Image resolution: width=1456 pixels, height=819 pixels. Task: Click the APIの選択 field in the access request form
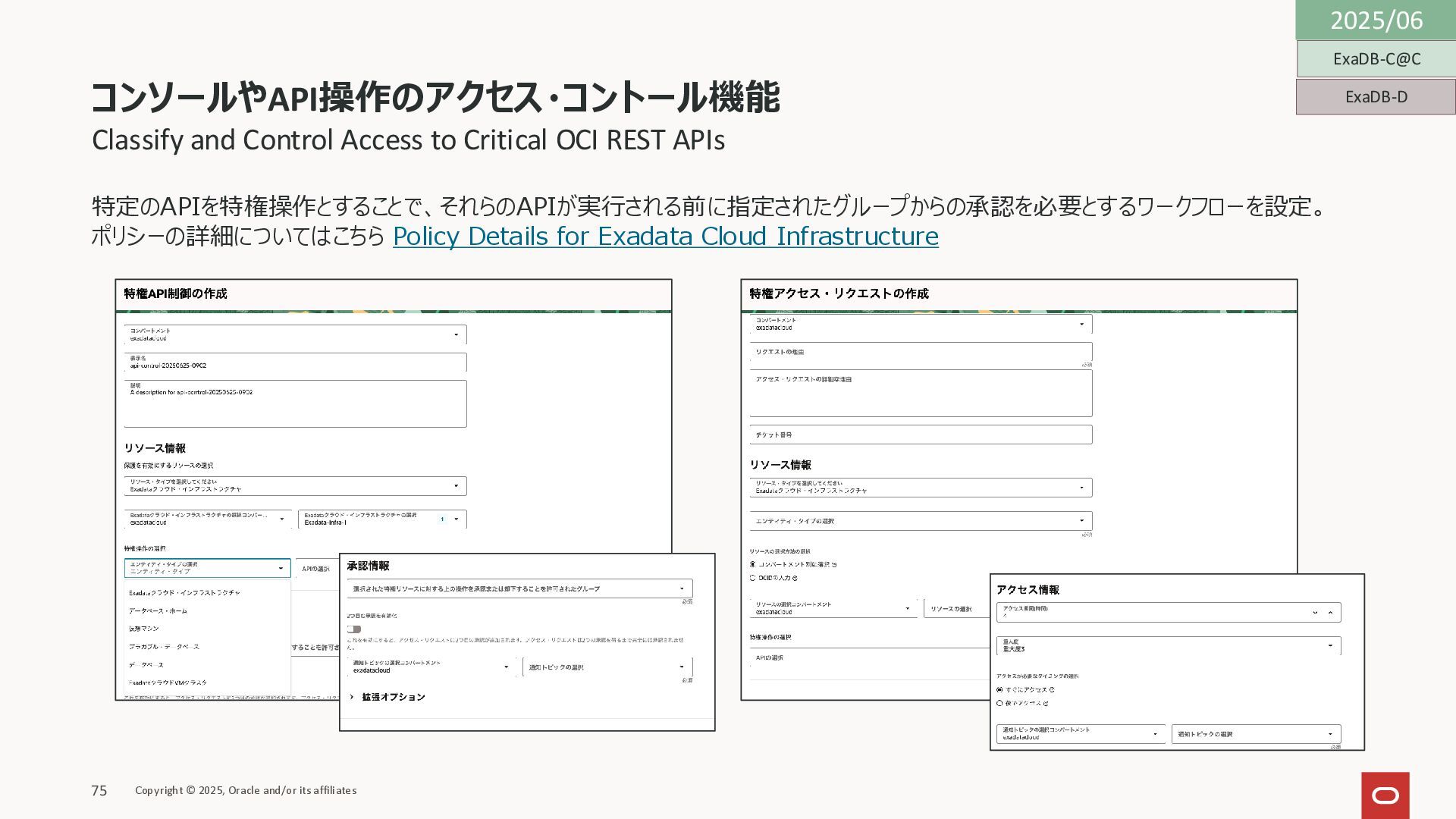coord(870,657)
